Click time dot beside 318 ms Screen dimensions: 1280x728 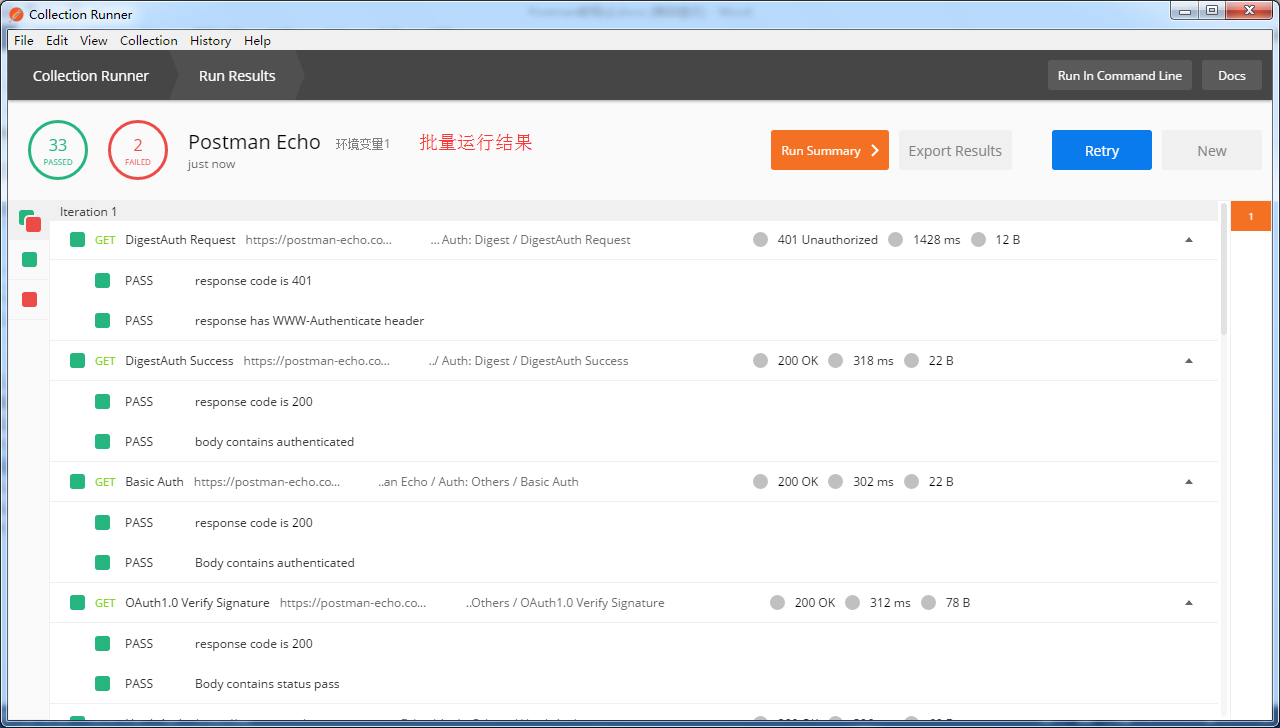click(x=836, y=361)
